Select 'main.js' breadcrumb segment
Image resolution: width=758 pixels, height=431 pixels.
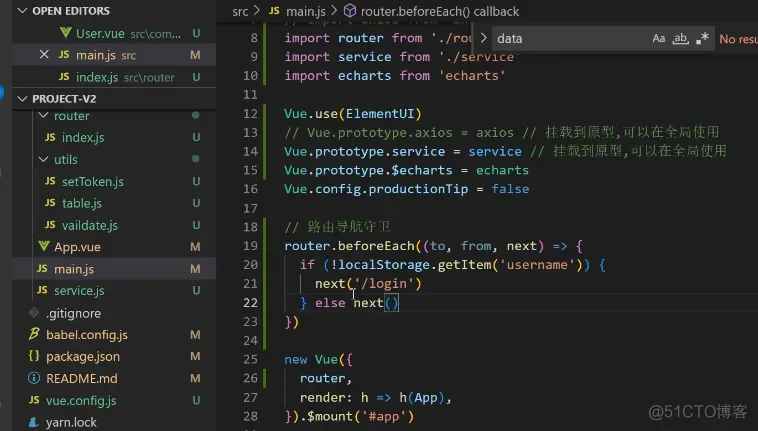[306, 12]
